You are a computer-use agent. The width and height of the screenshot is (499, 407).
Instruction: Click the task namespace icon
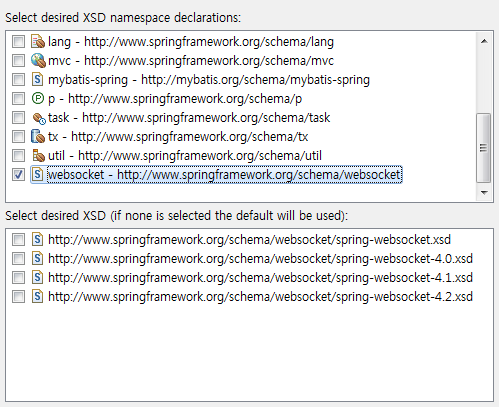point(39,118)
